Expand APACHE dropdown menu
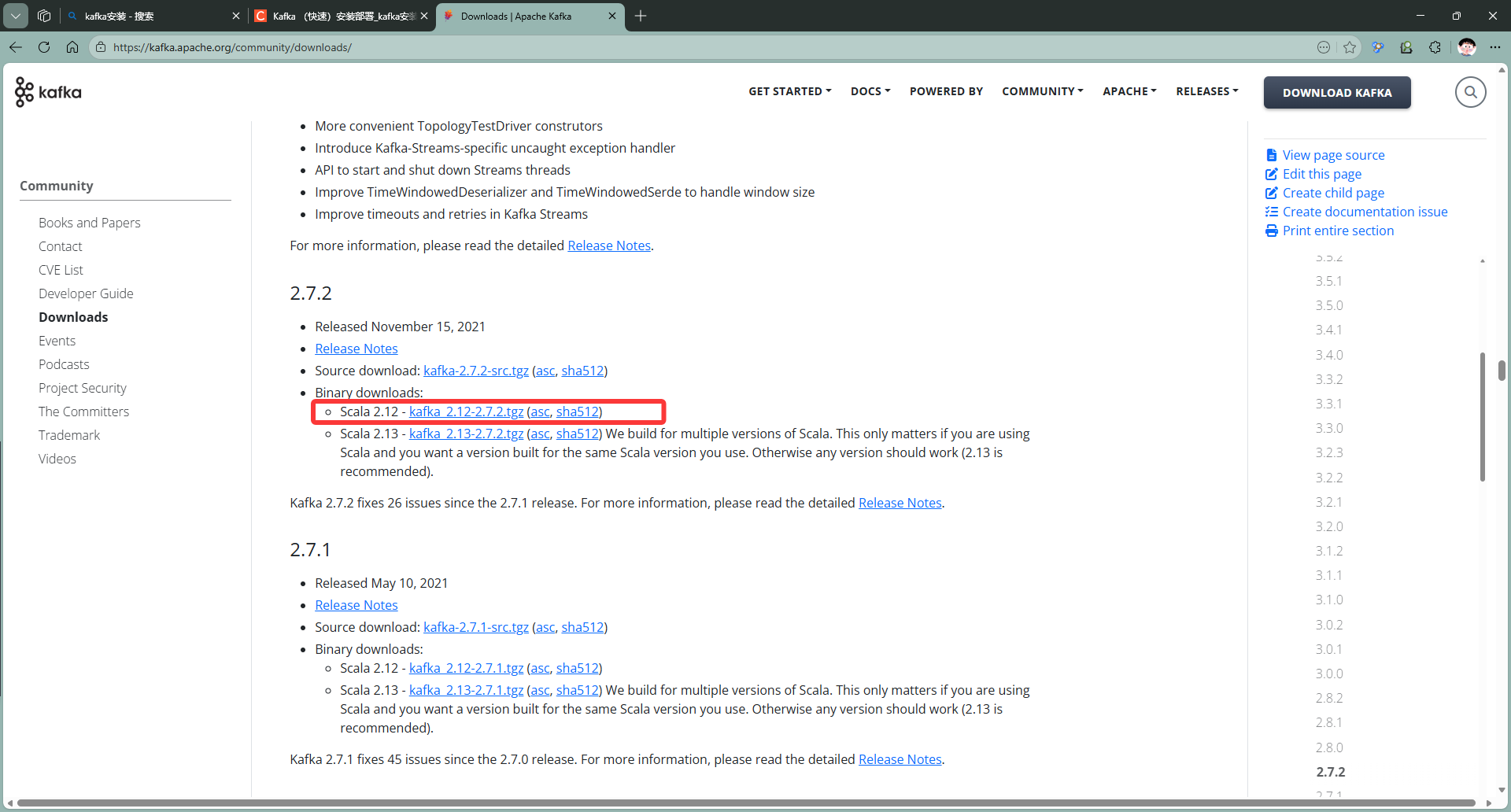Screen dimensions: 1511x812 (1129, 91)
